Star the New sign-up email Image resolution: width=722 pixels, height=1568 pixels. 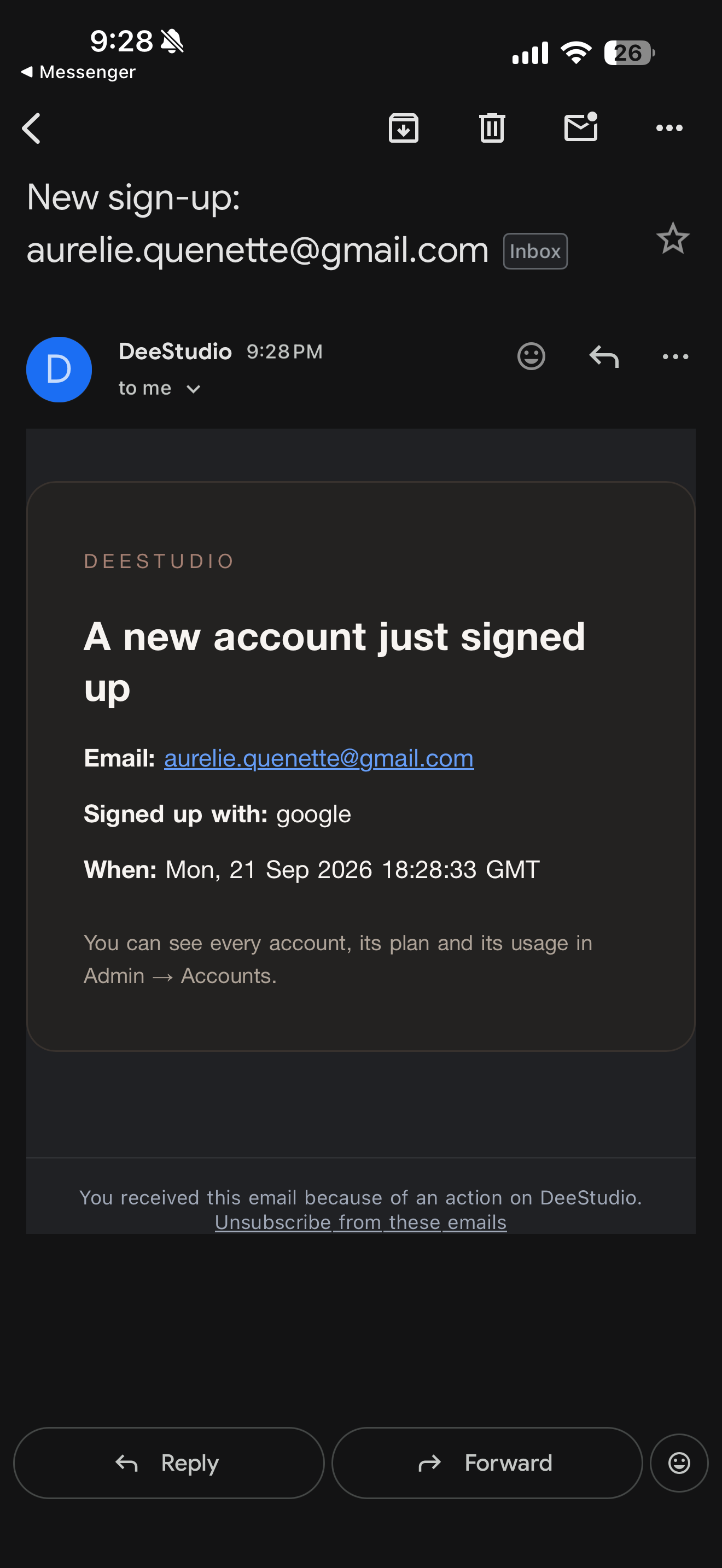tap(673, 238)
